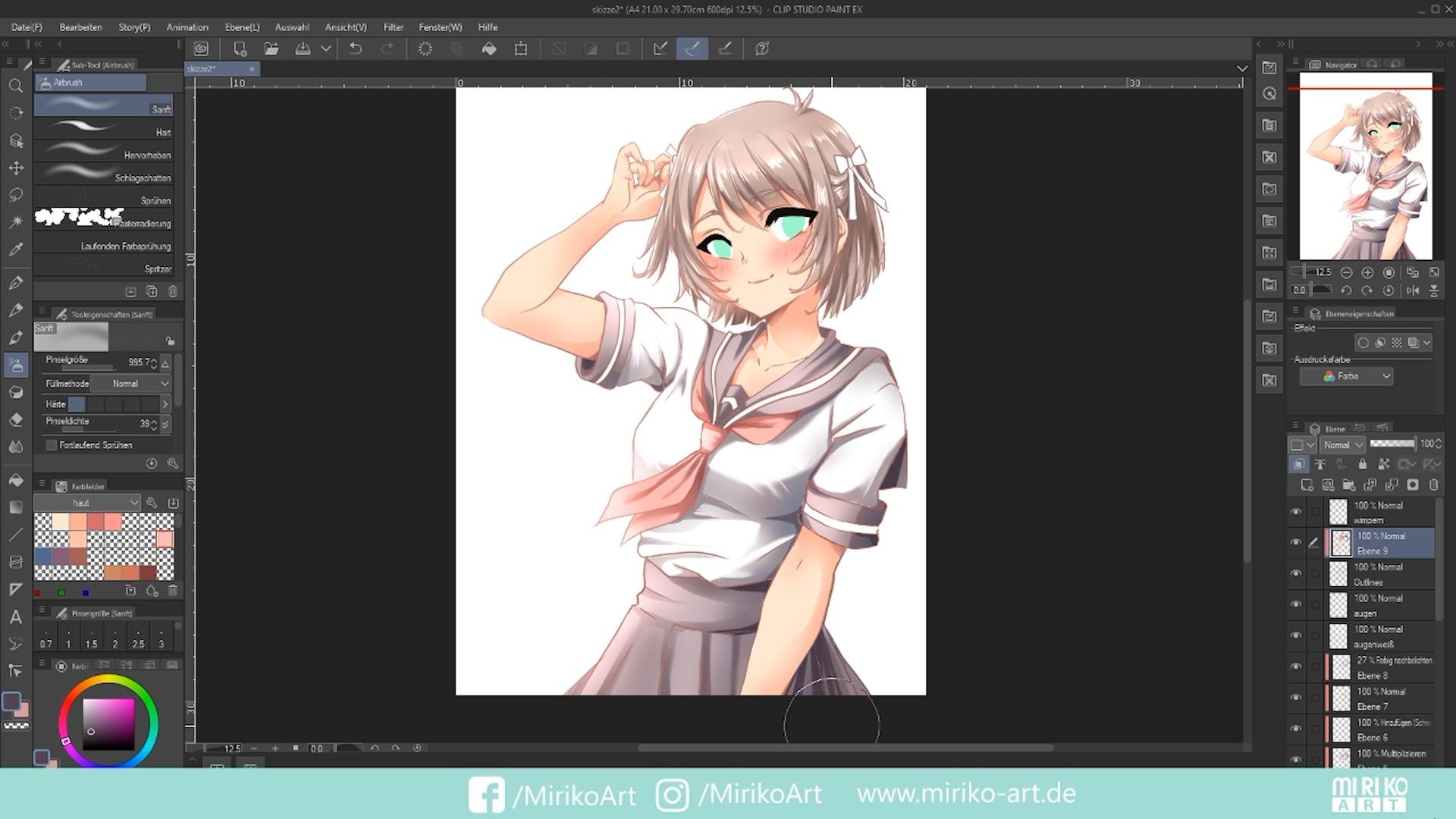Hide the Ebene 6 layer
This screenshot has width=1456, height=819.
coord(1296,730)
